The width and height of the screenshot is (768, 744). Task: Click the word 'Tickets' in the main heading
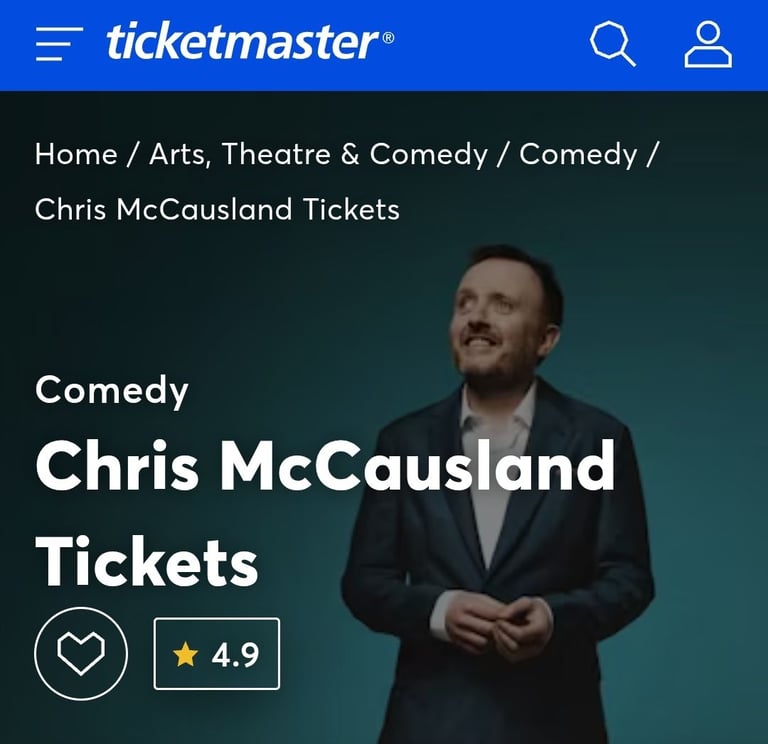[x=146, y=561]
